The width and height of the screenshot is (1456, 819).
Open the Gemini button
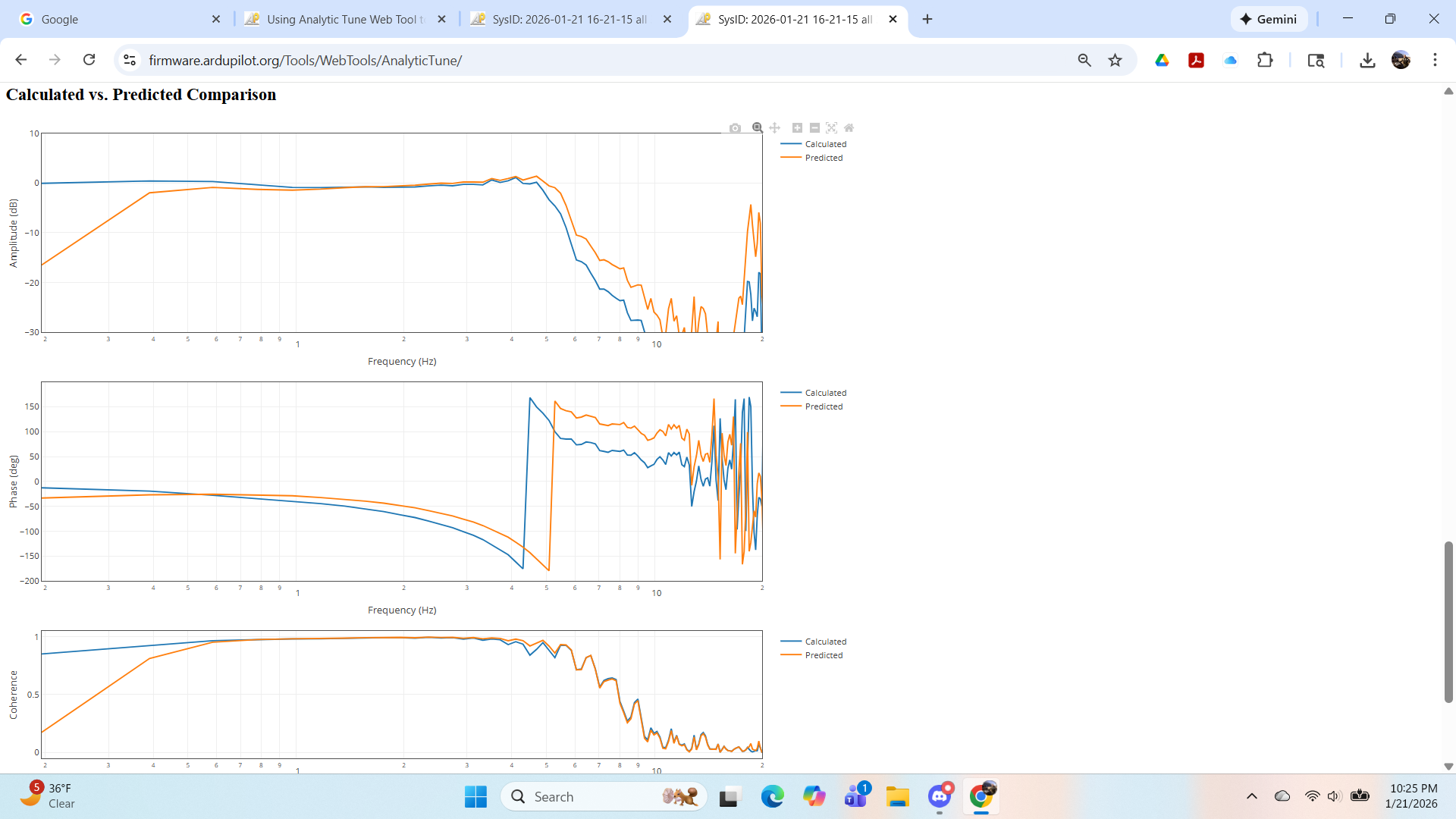[1269, 19]
